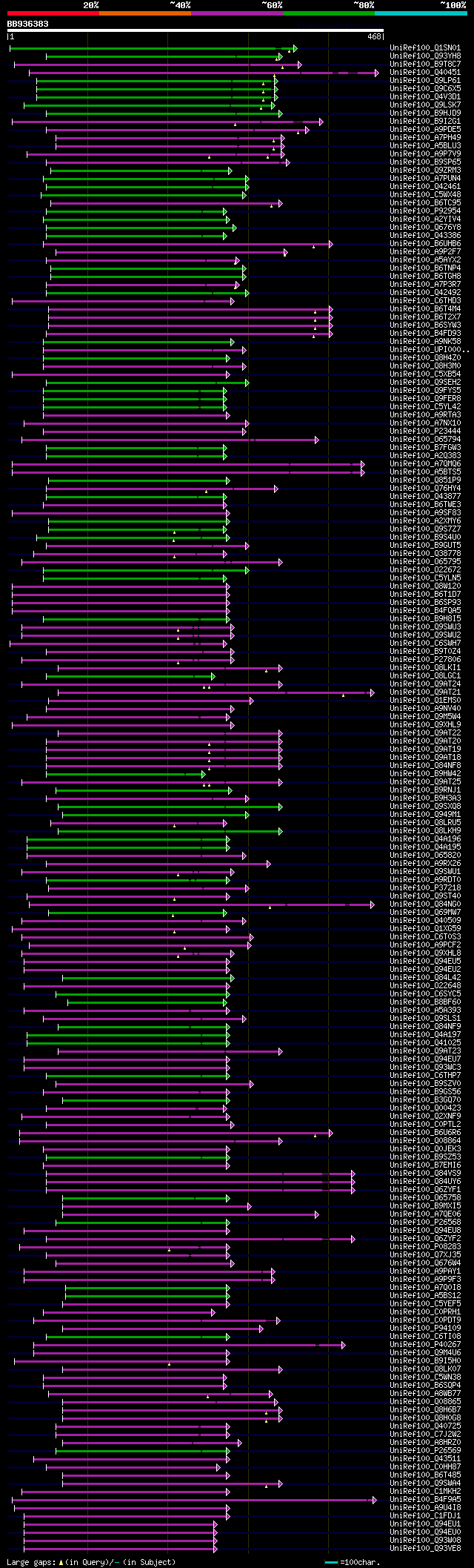The height and width of the screenshot is (1568, 474).
Task: Open hit UniRef100_Q9LP61
Action: [x=425, y=81]
